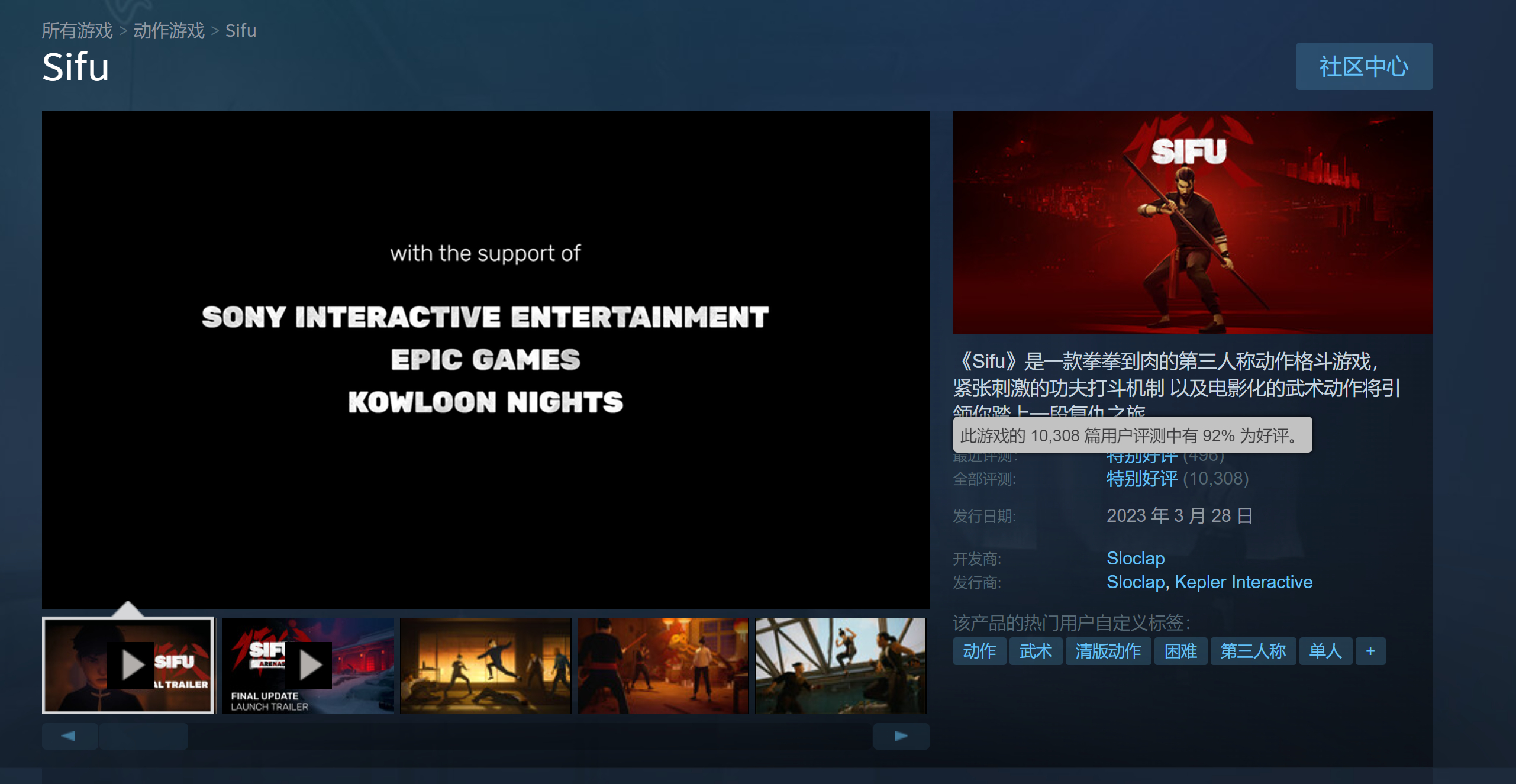Select the 第三人称 tag
Image resolution: width=1516 pixels, height=784 pixels.
(1253, 651)
